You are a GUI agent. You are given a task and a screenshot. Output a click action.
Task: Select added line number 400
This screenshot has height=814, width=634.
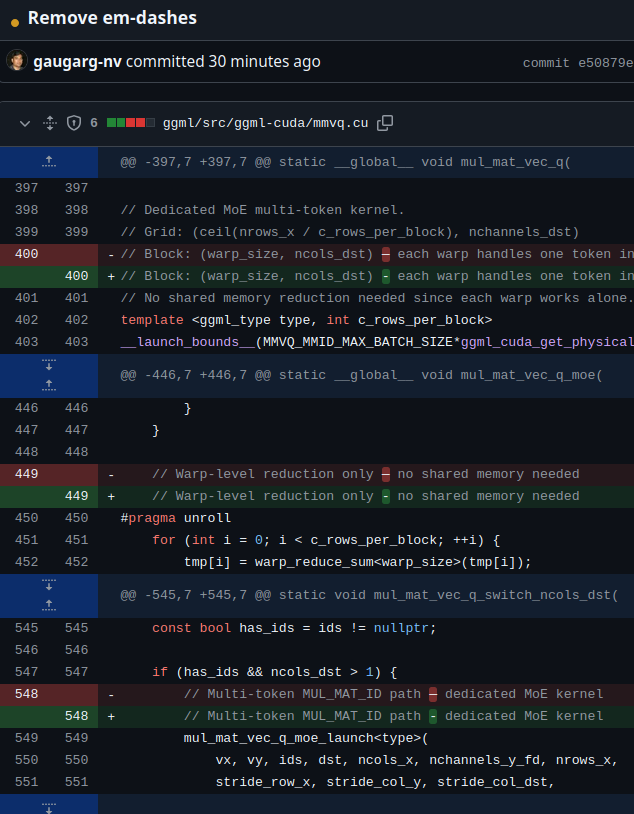click(x=76, y=276)
